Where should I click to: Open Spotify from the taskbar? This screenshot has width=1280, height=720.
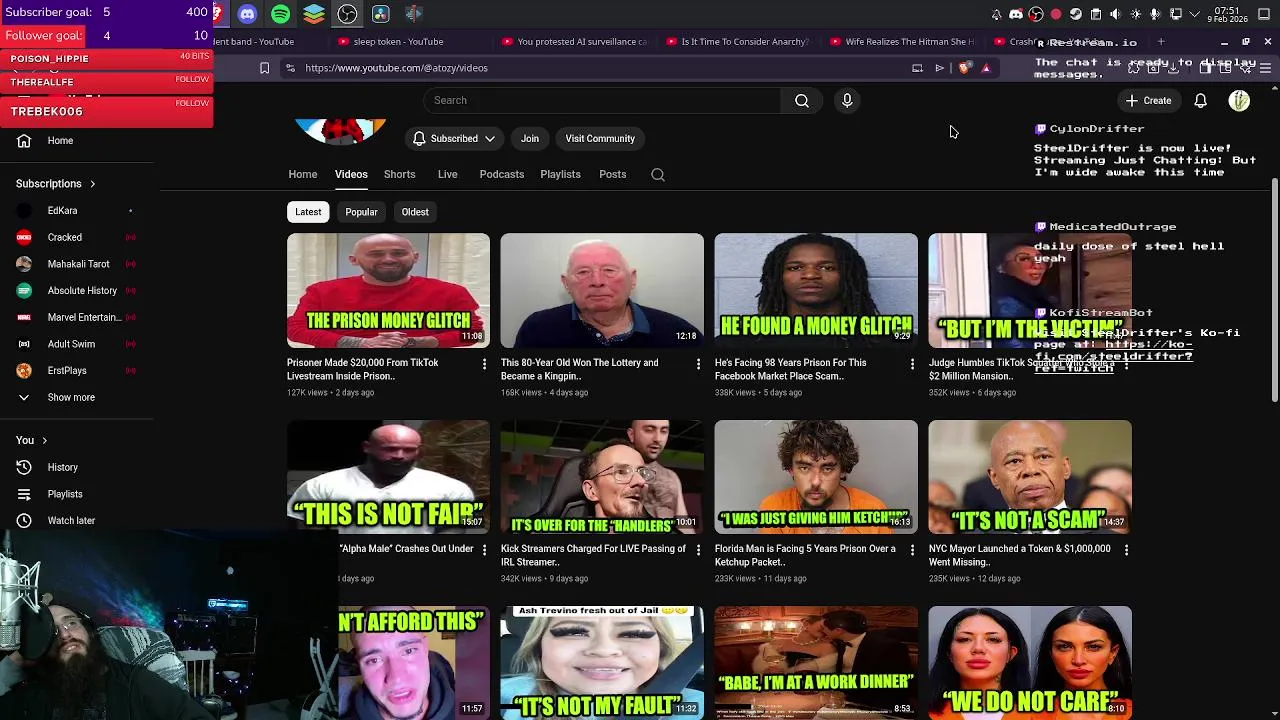point(281,14)
